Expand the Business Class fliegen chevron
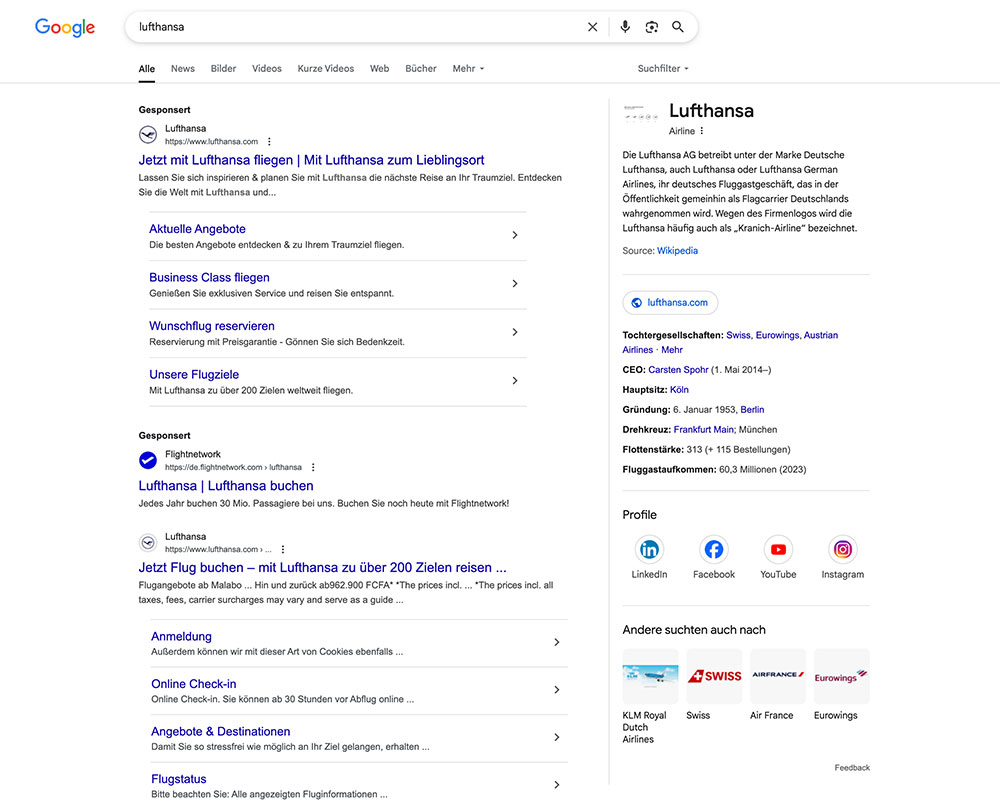Image resolution: width=1000 pixels, height=811 pixels. (x=515, y=284)
